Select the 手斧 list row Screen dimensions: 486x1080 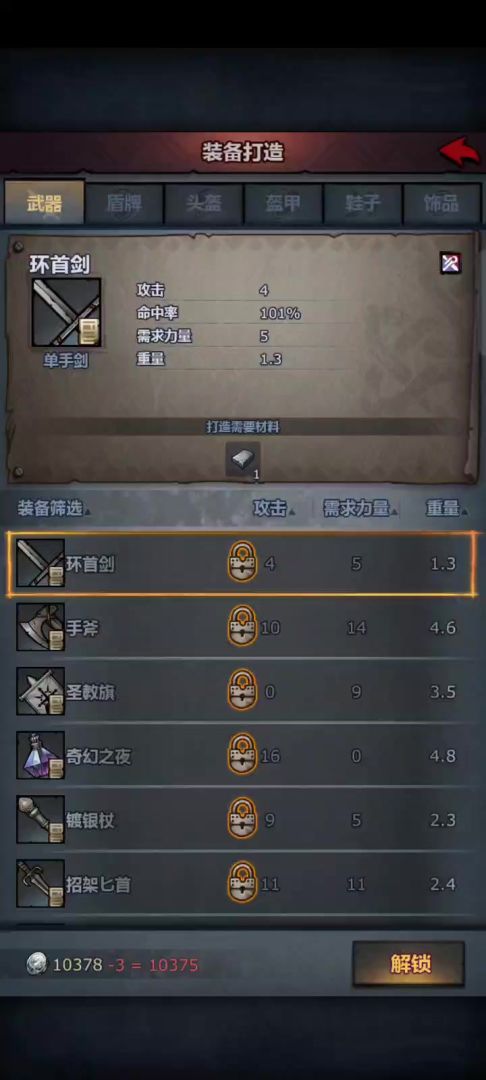242,627
